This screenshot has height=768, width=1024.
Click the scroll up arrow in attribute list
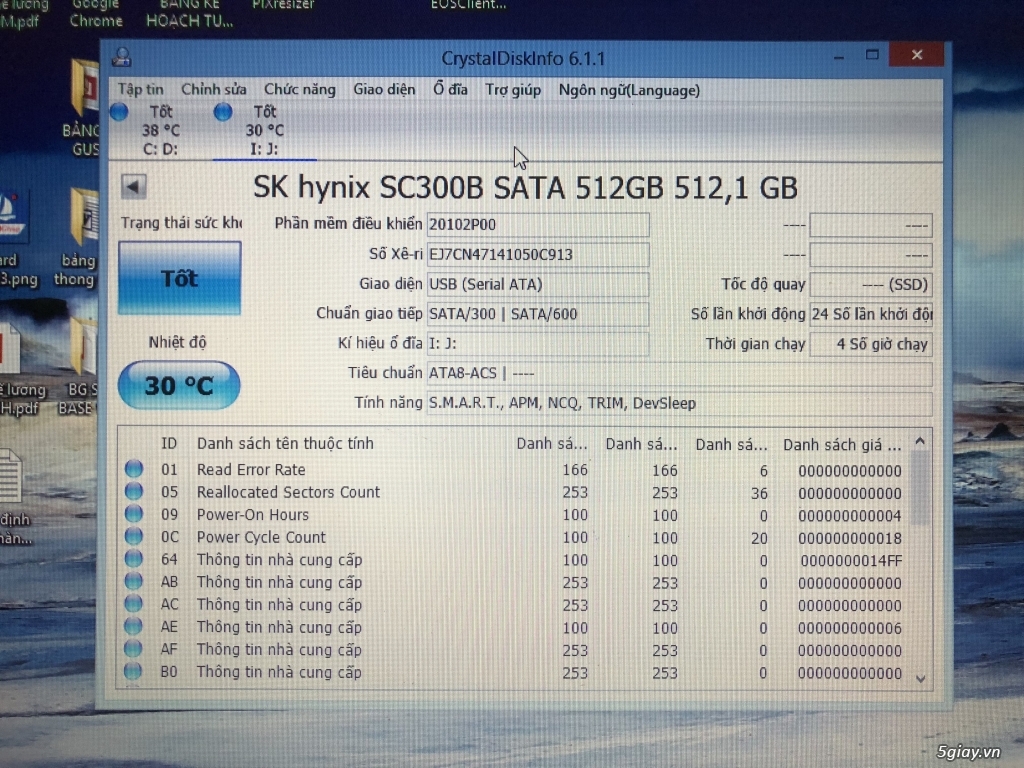click(x=920, y=442)
